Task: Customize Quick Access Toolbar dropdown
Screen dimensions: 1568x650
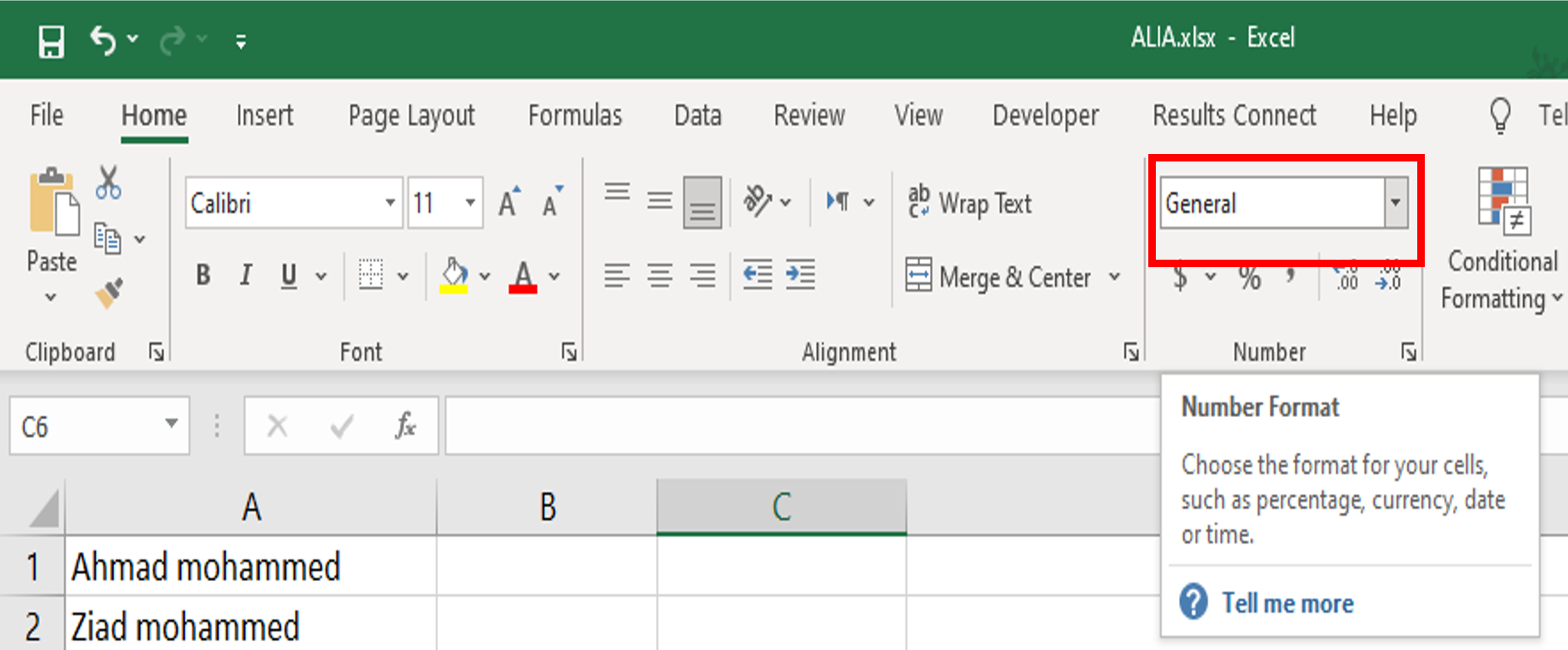Action: click(x=241, y=42)
